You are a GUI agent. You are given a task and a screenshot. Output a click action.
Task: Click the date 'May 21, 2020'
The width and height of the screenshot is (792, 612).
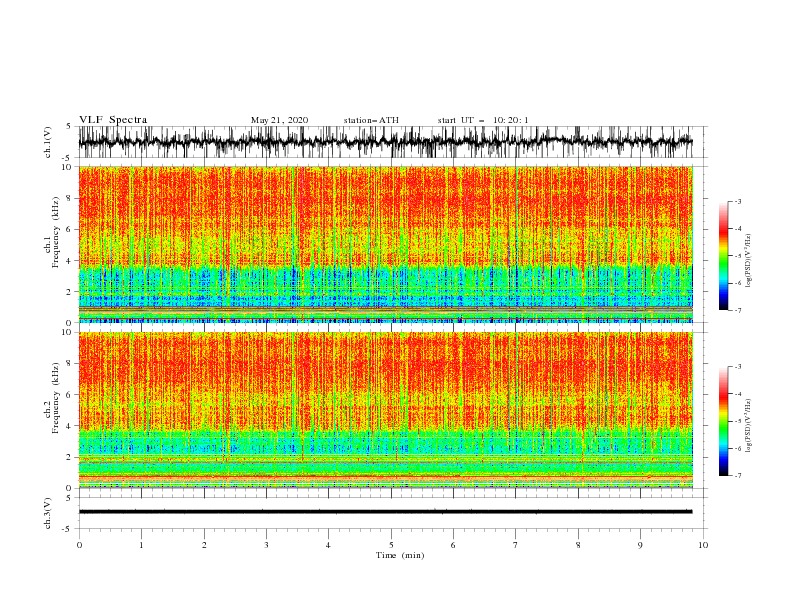point(279,120)
